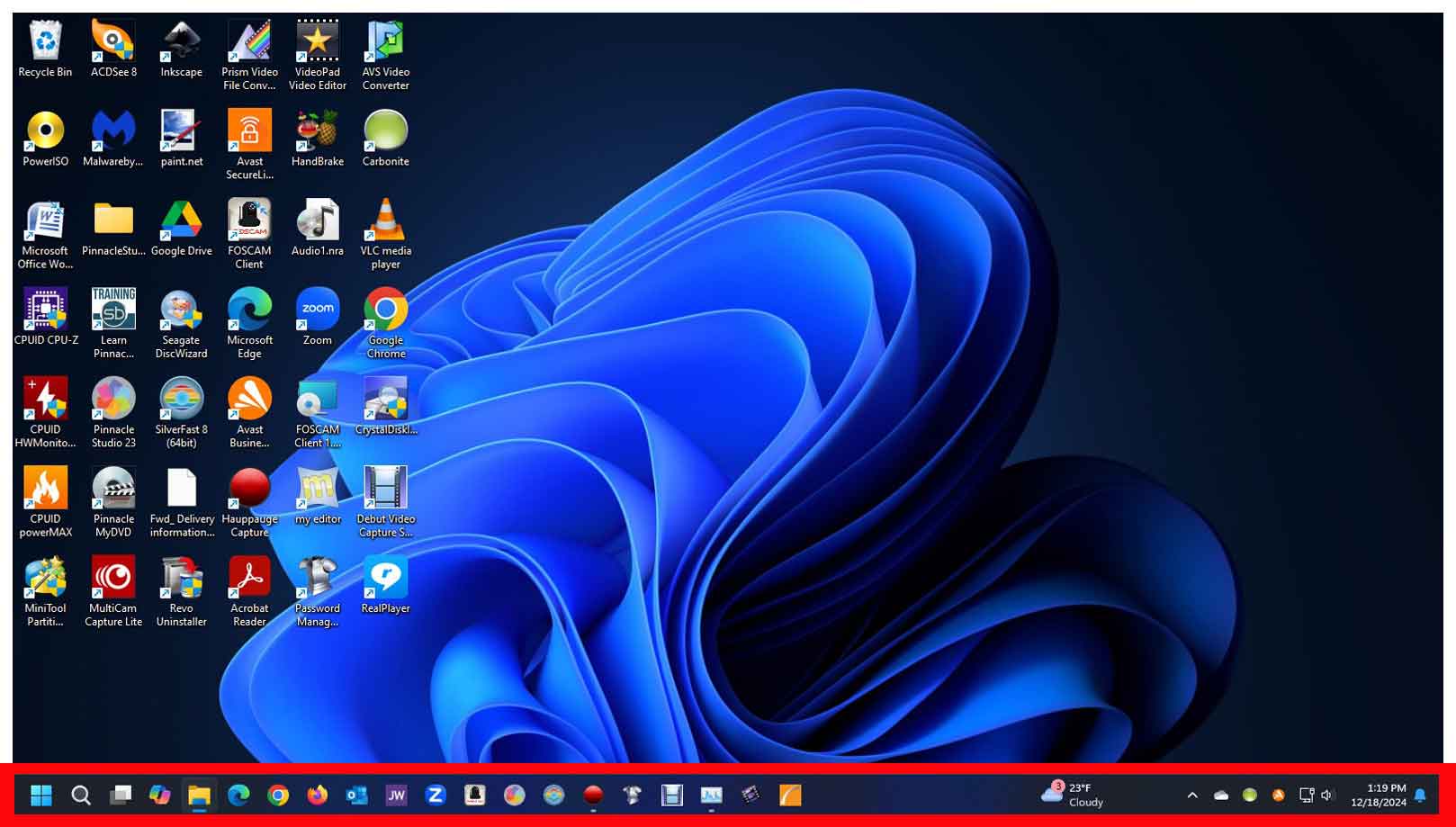1456x827 pixels.
Task: Select the FOSCAM Client desktop shortcut
Action: [249, 234]
